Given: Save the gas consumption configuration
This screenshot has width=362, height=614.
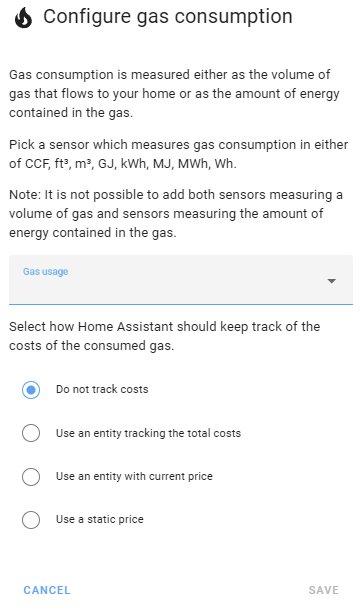Looking at the screenshot, I should point(324,590).
